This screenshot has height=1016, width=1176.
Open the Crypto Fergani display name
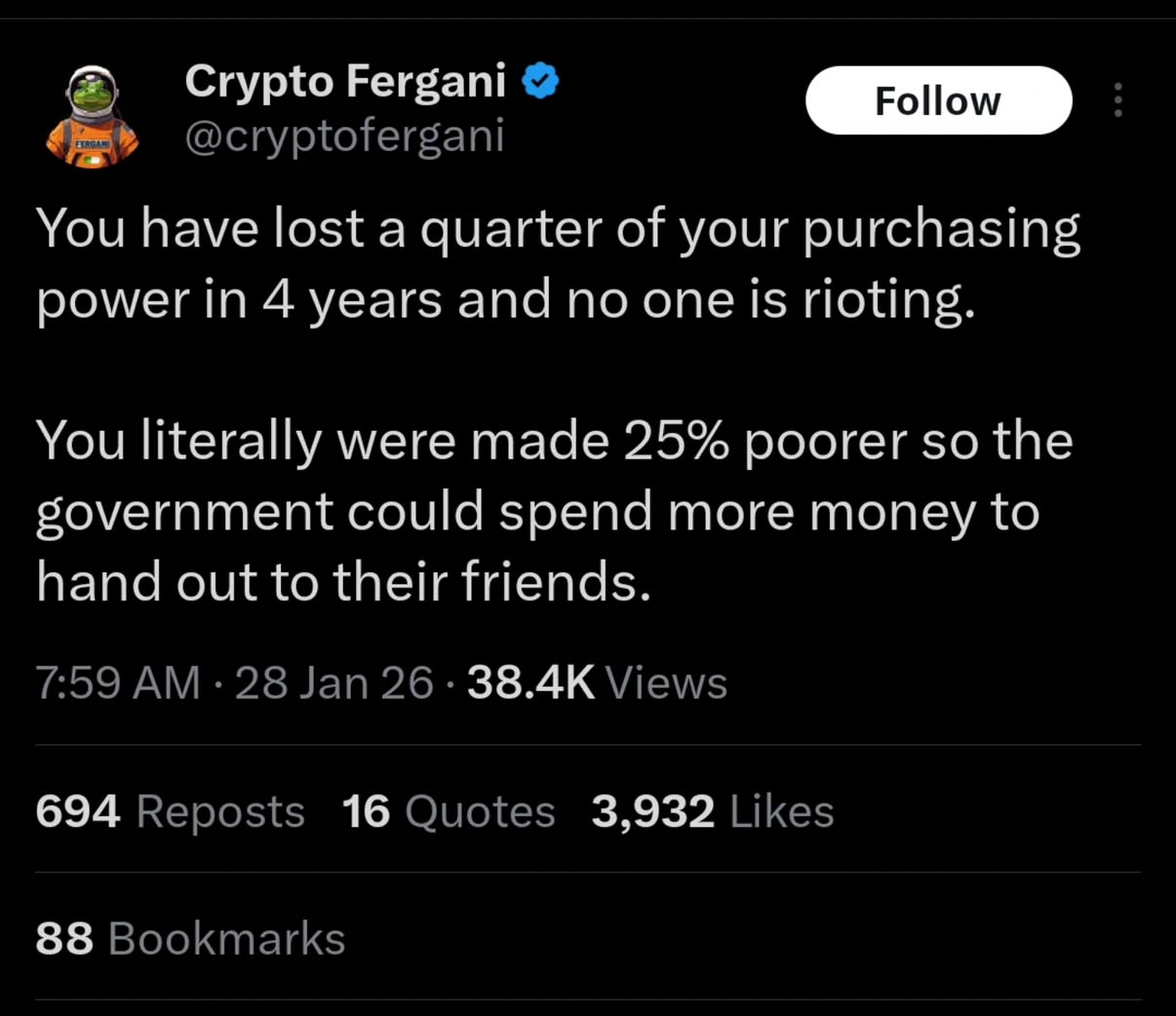[345, 81]
